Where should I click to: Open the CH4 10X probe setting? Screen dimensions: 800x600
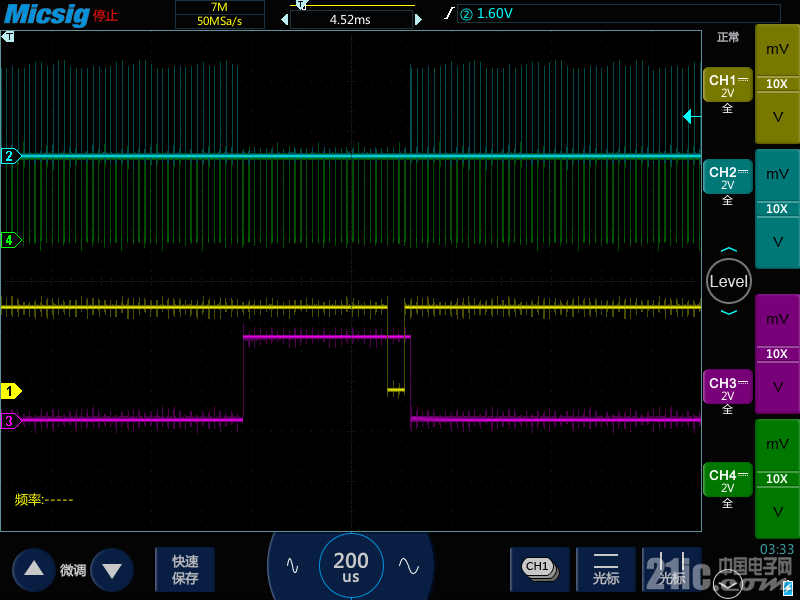click(x=777, y=479)
